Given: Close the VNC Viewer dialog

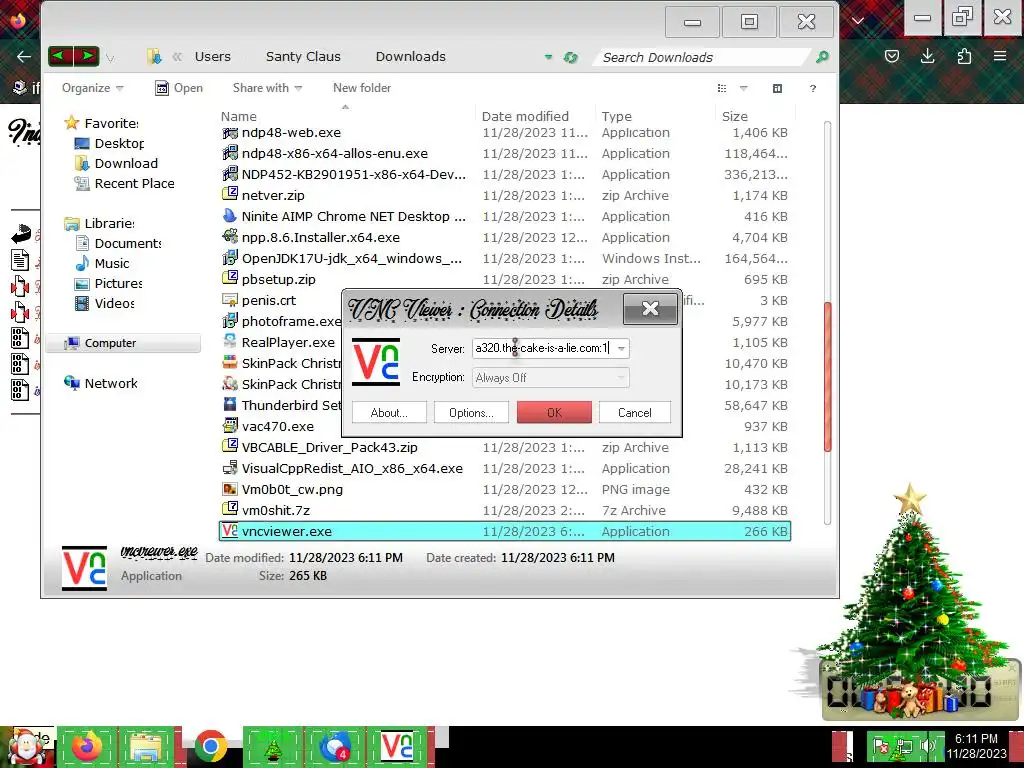Looking at the screenshot, I should (x=650, y=309).
